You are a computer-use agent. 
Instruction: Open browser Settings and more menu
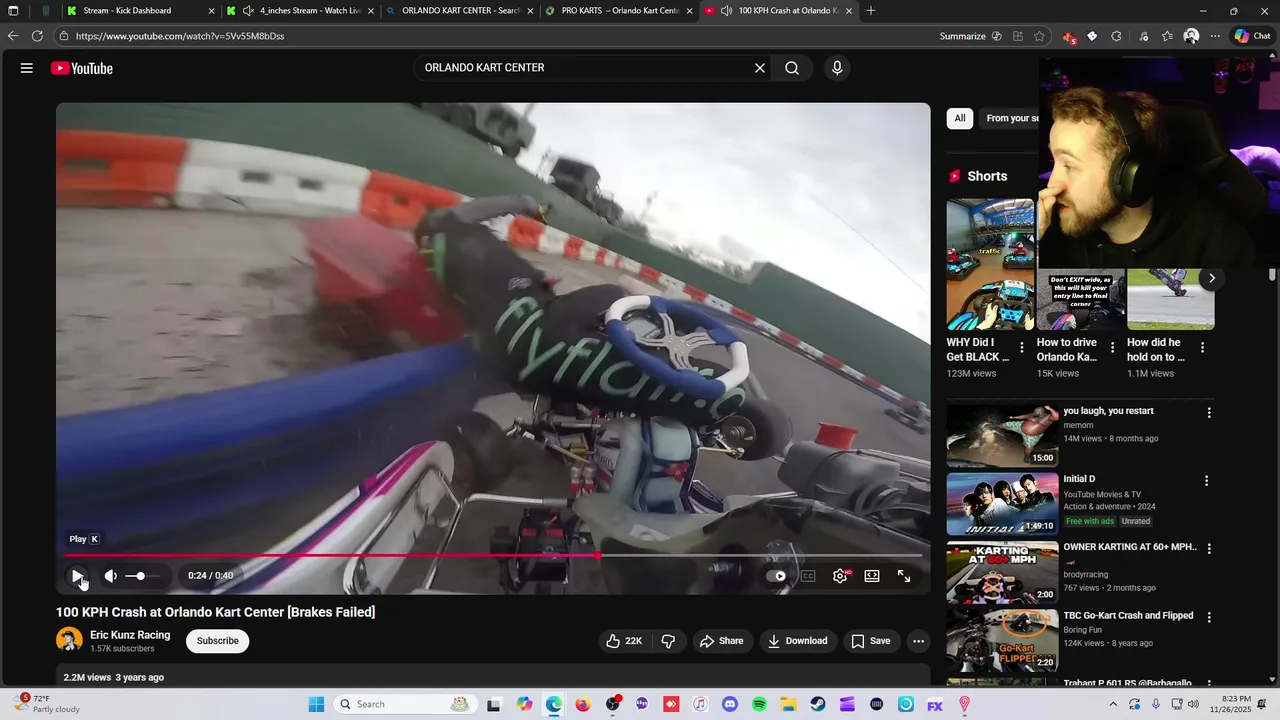[1215, 36]
